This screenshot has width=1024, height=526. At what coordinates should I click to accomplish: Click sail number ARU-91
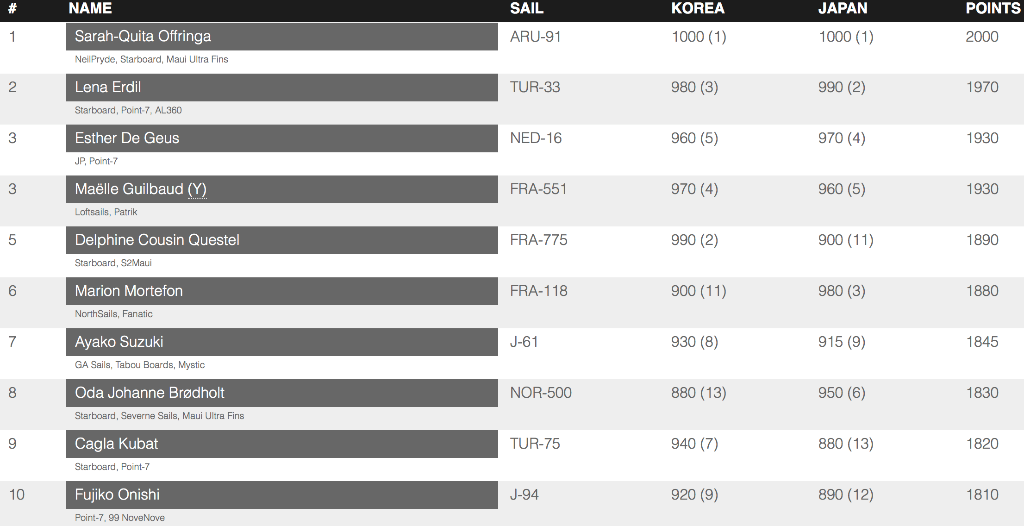click(x=536, y=37)
